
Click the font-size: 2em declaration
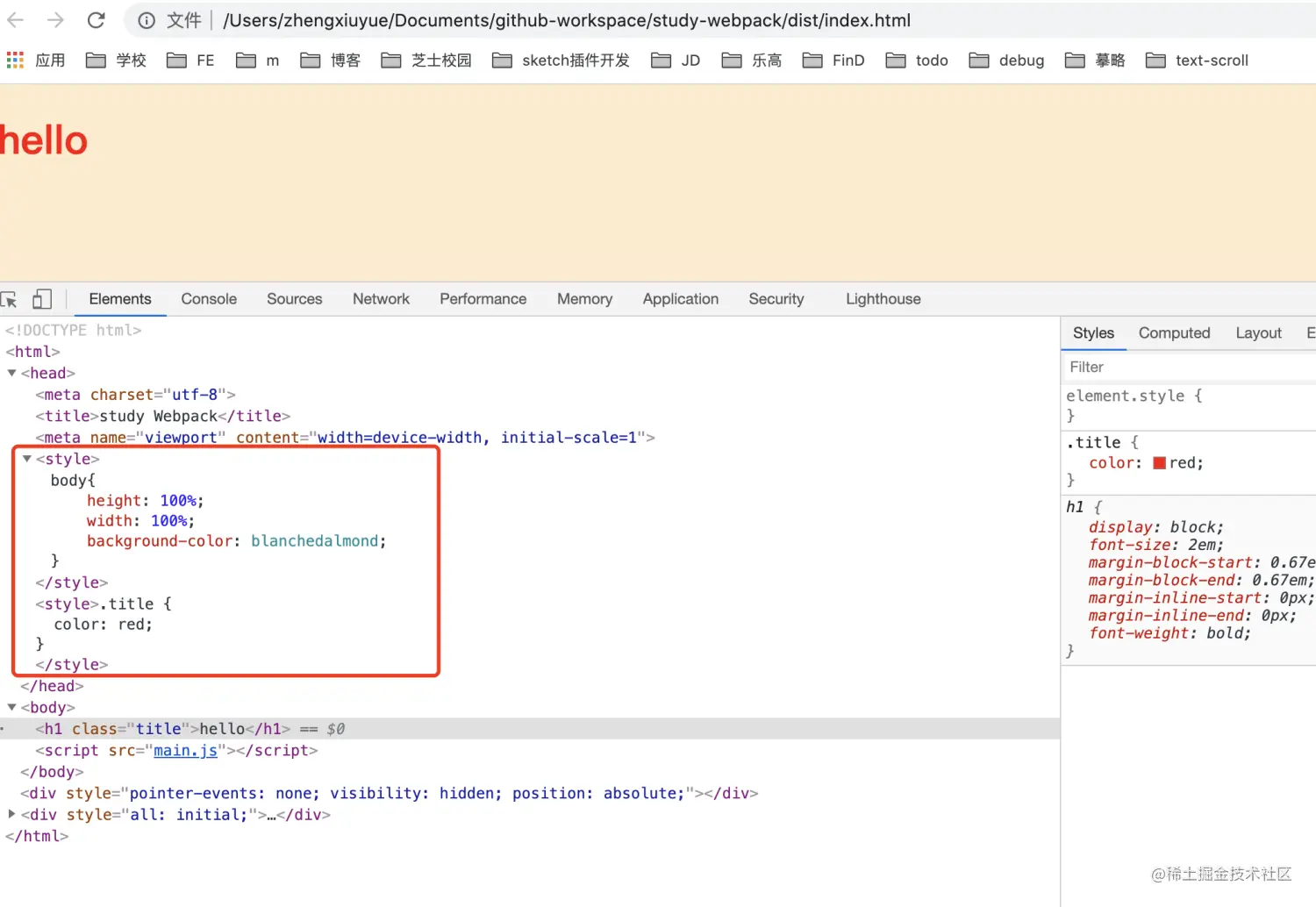coord(1155,545)
